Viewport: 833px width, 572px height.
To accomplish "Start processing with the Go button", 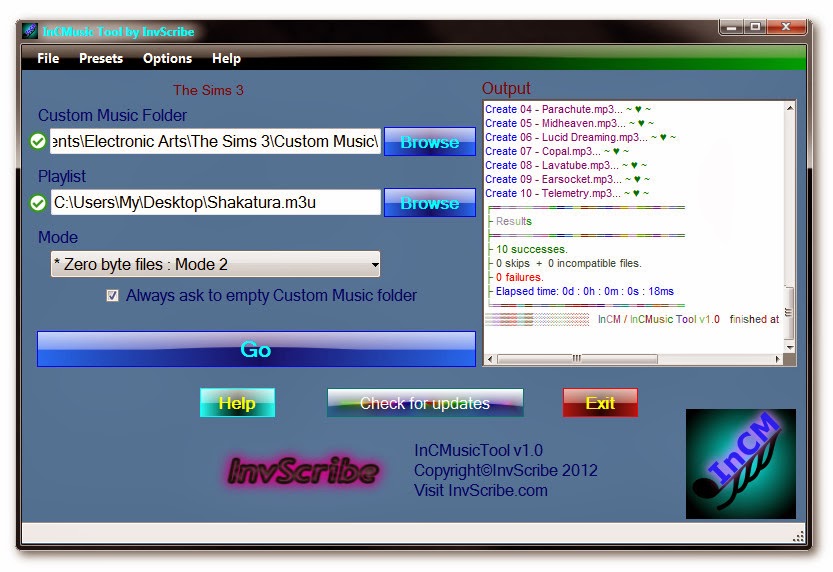I will point(256,349).
